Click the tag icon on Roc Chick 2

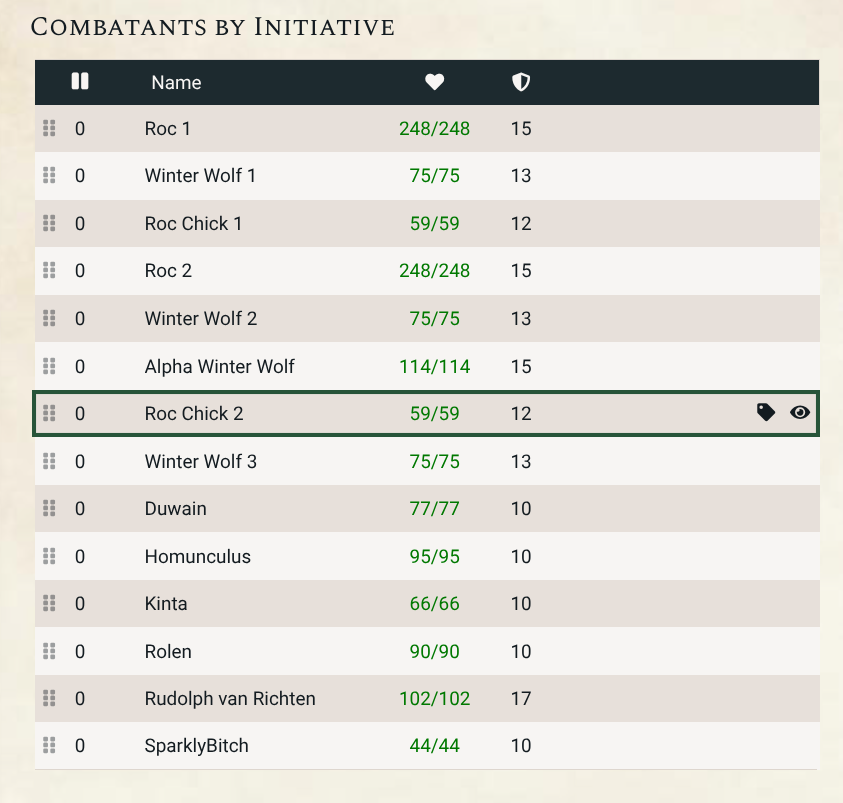[766, 412]
